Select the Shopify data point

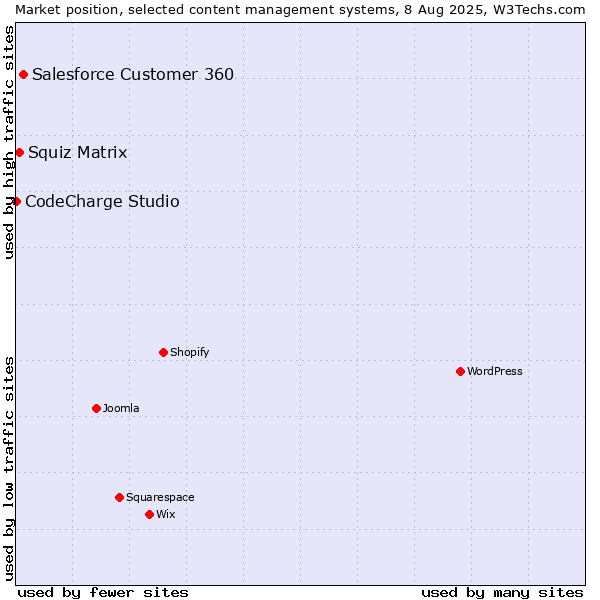click(x=163, y=352)
